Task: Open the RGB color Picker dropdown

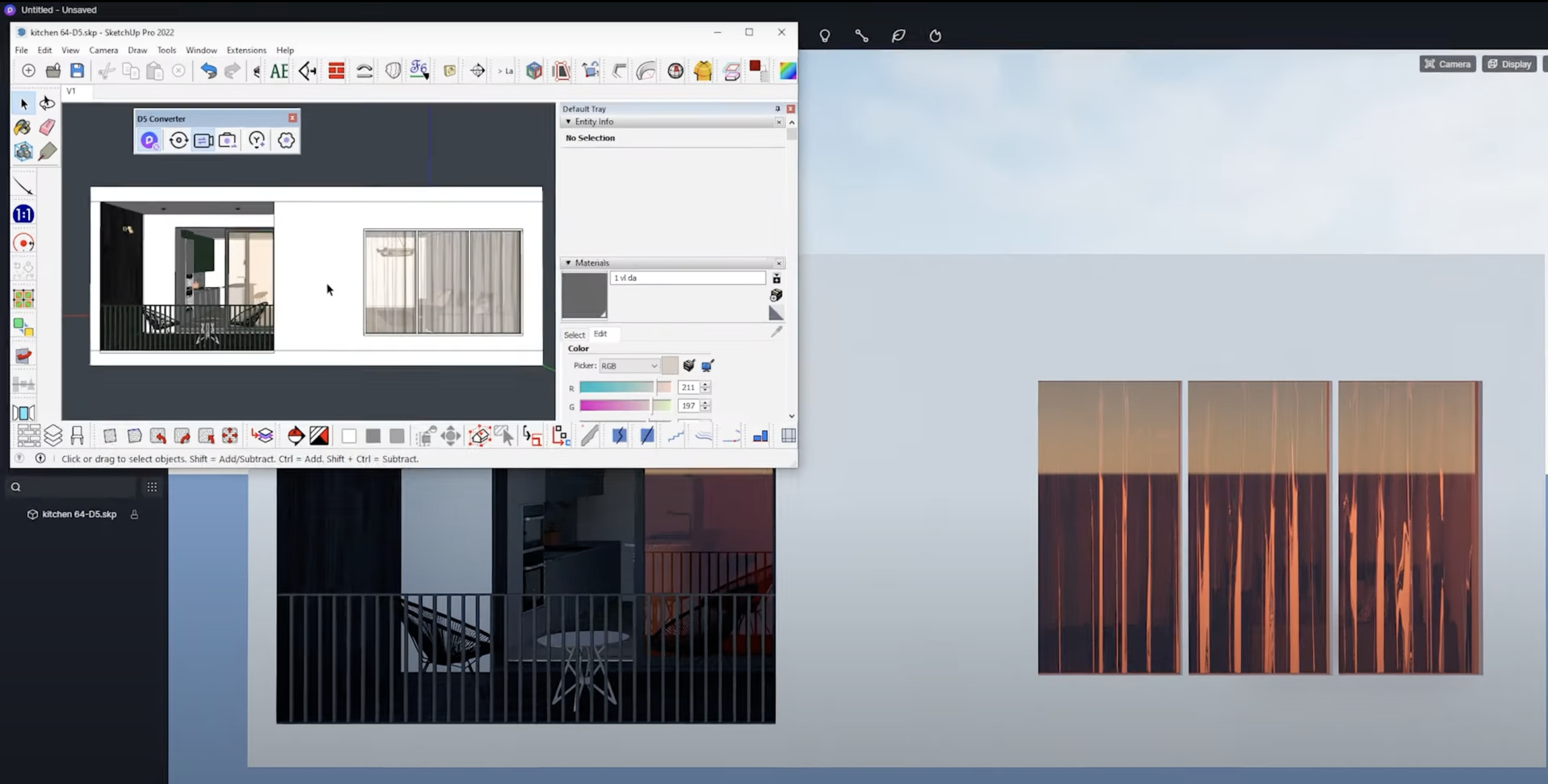Action: [629, 365]
